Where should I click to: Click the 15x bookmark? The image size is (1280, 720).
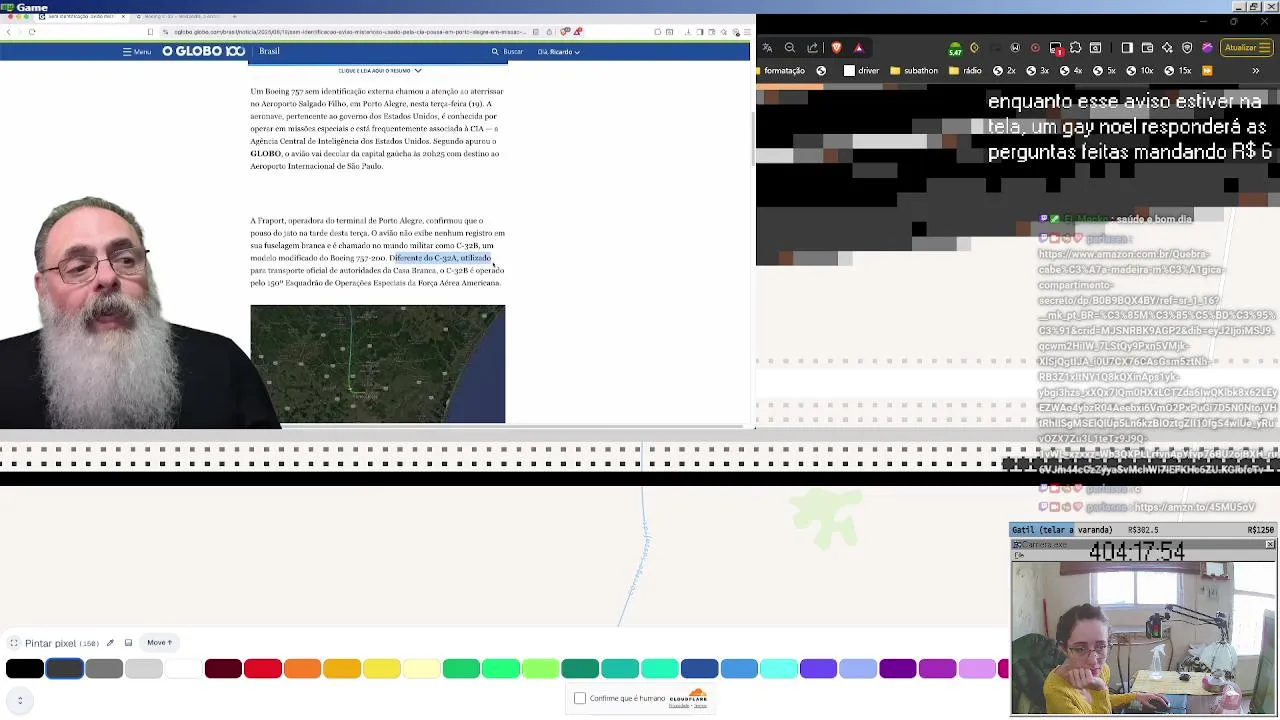pyautogui.click(x=1177, y=71)
